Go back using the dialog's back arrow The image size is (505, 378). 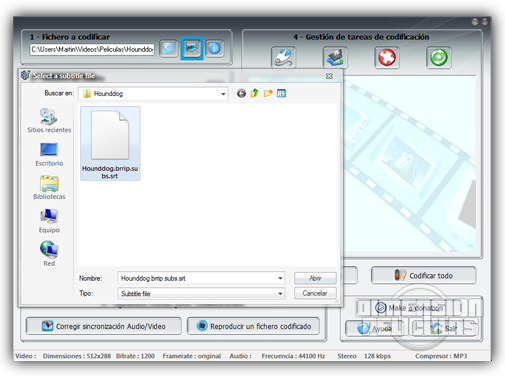pyautogui.click(x=241, y=94)
